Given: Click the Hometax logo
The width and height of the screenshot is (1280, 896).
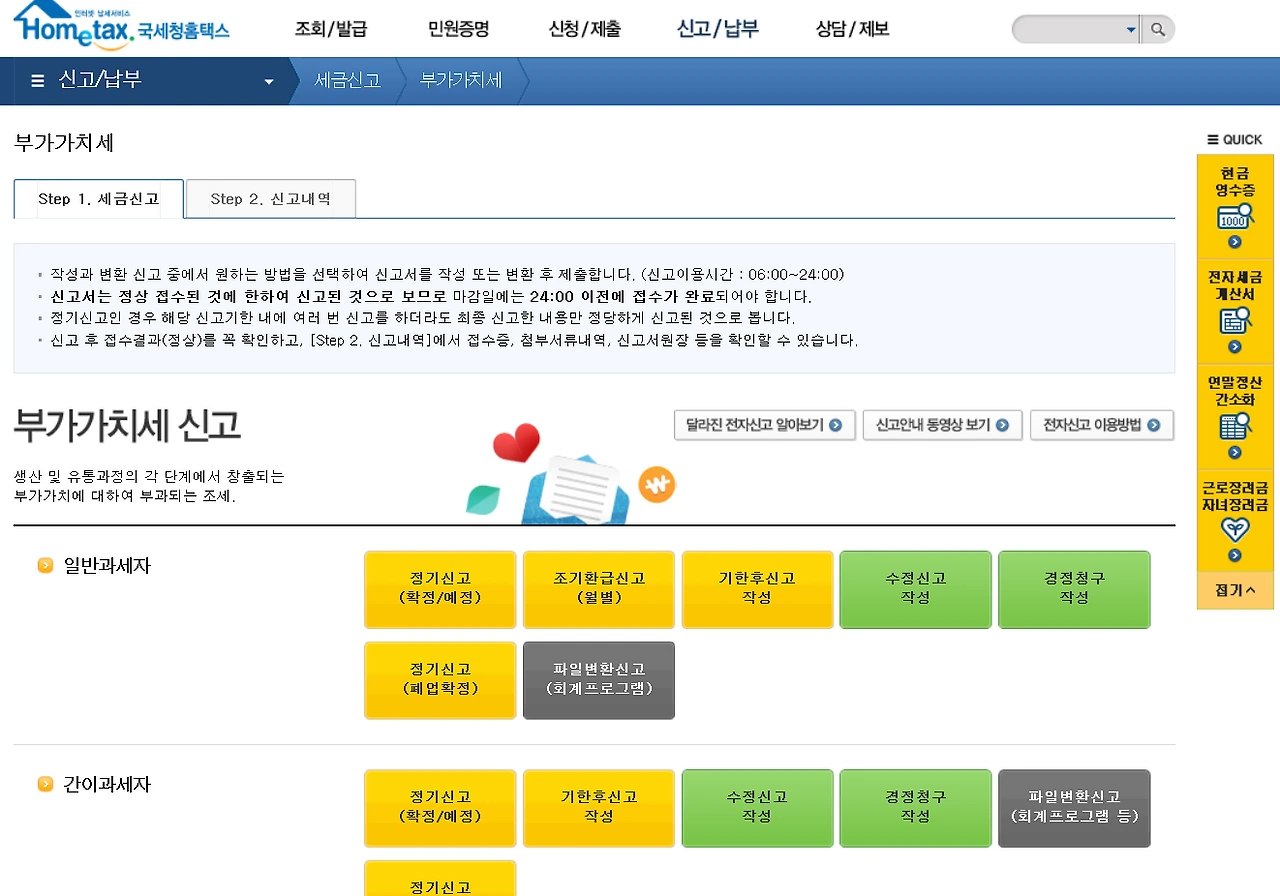Looking at the screenshot, I should click(121, 26).
